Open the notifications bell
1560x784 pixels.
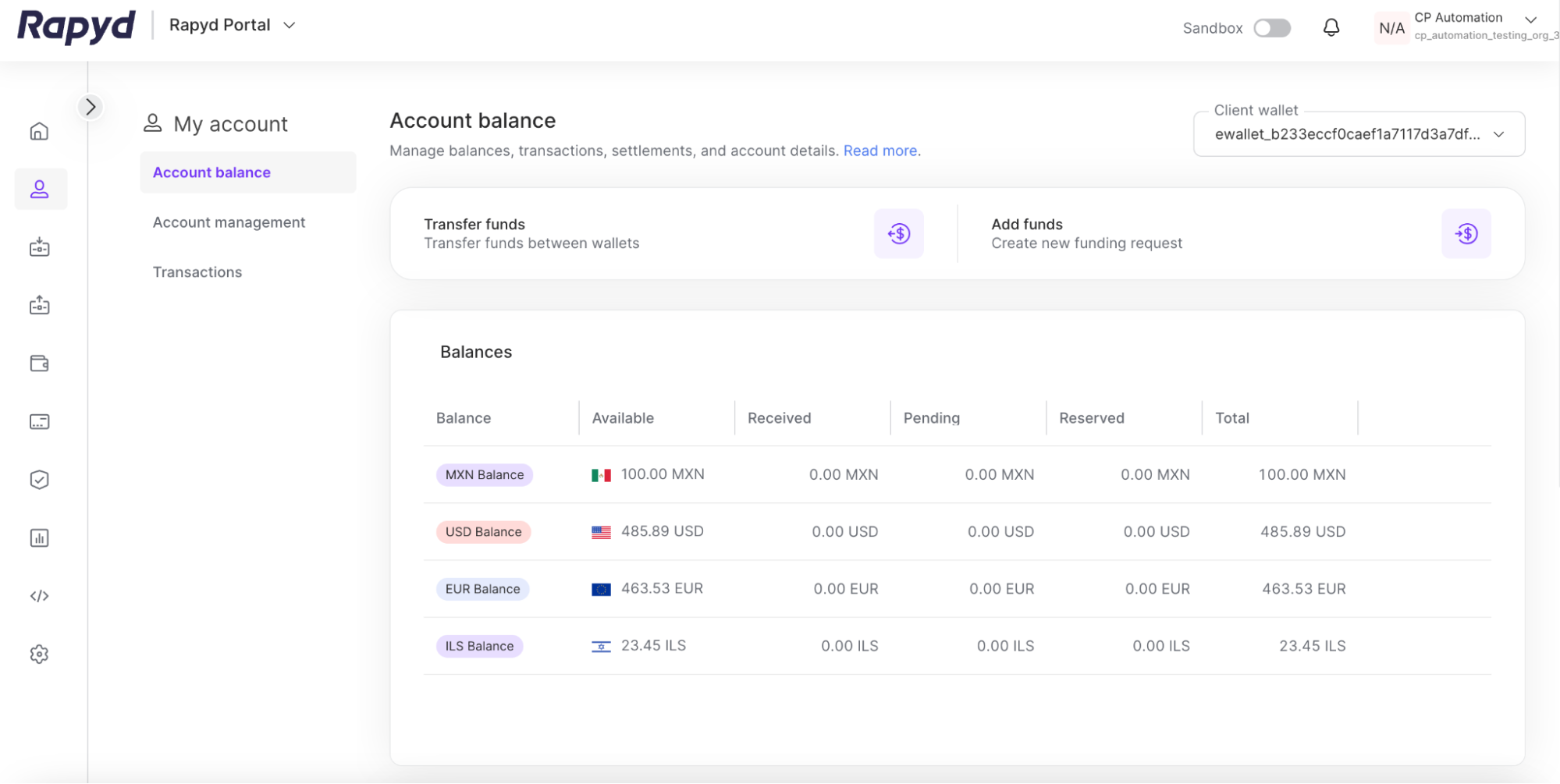[1331, 28]
